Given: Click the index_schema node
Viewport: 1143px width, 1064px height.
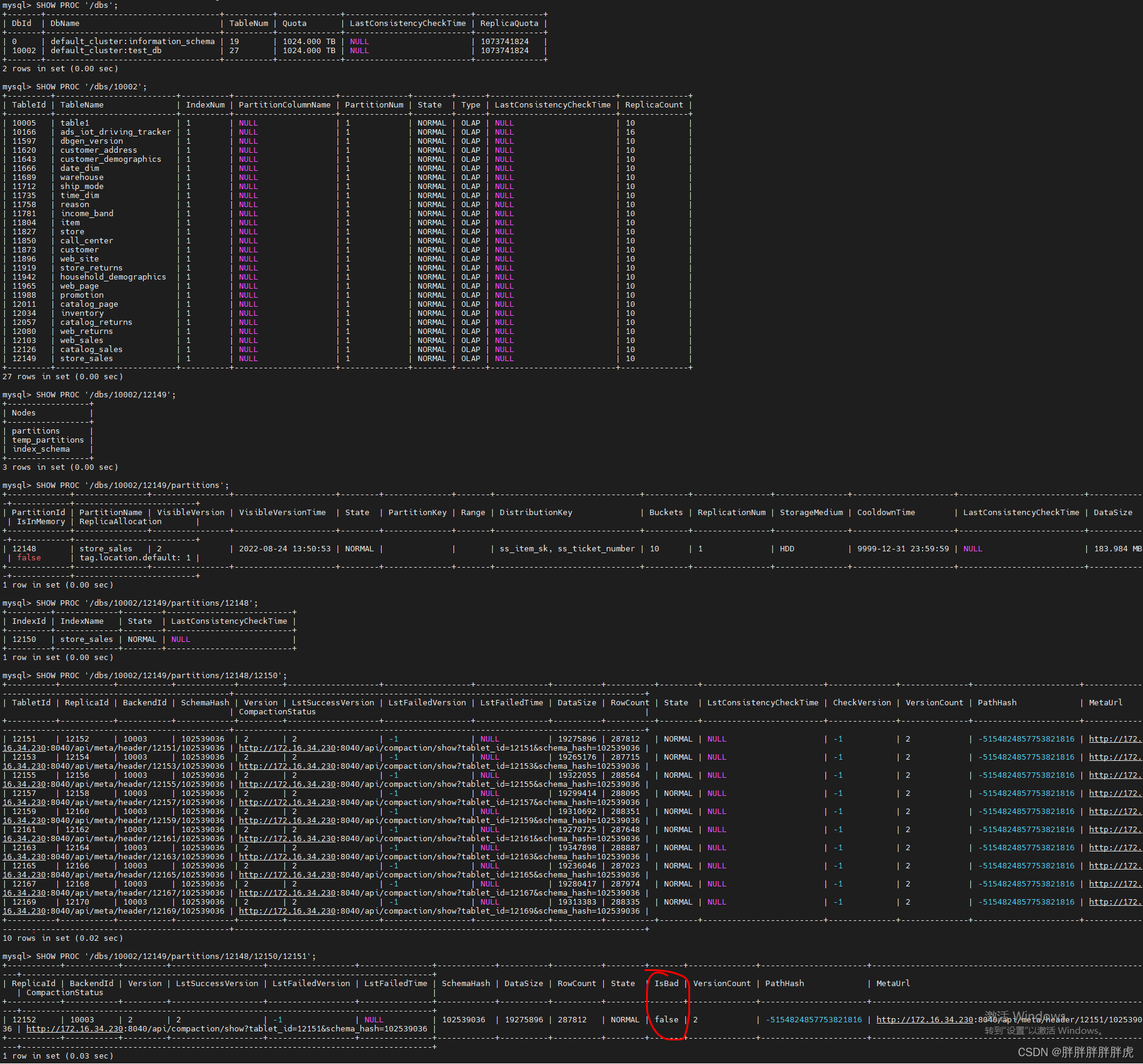Looking at the screenshot, I should point(40,449).
